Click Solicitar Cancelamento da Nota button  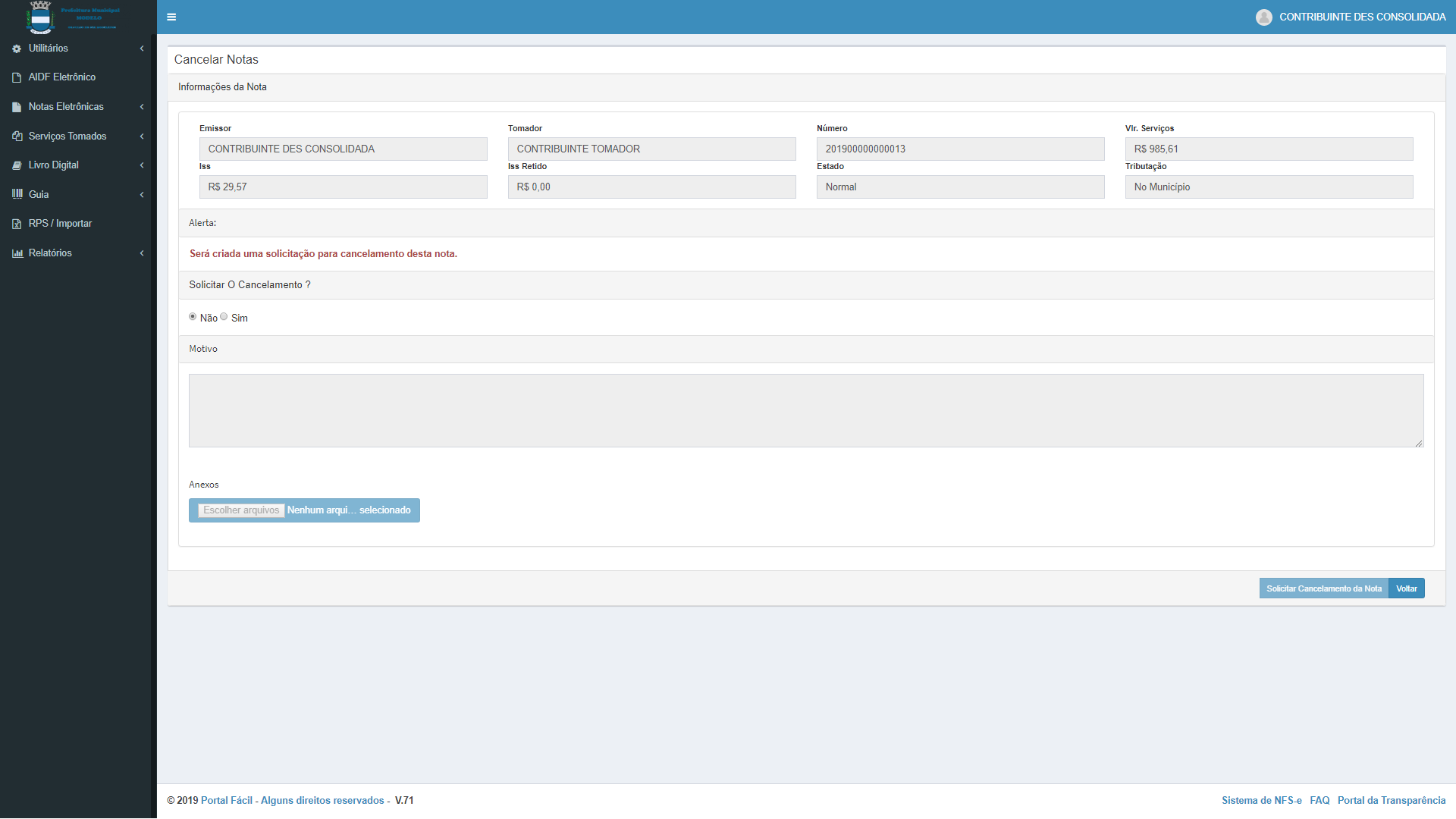1323,588
